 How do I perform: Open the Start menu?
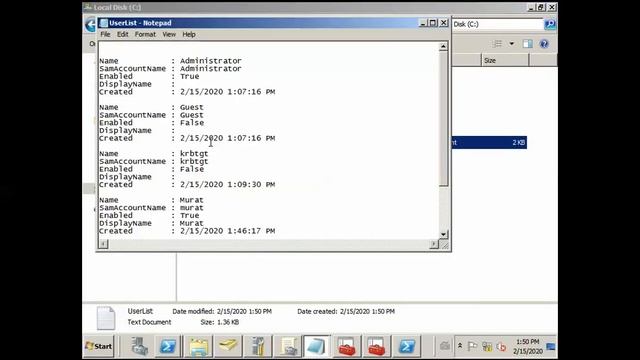point(99,346)
